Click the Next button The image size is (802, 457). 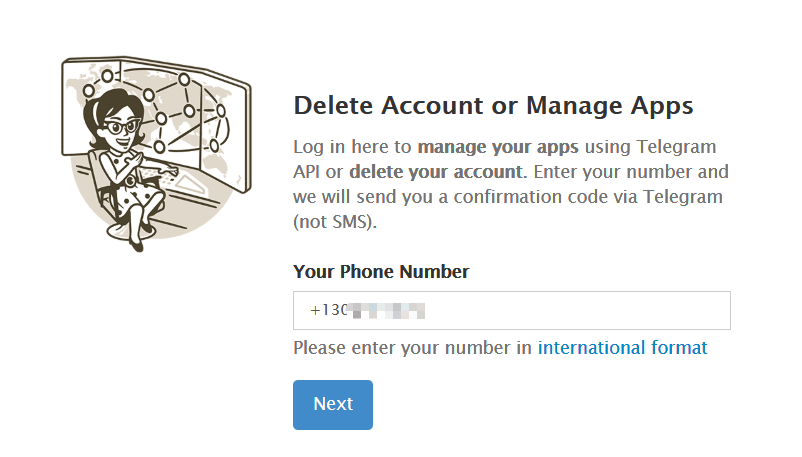332,404
